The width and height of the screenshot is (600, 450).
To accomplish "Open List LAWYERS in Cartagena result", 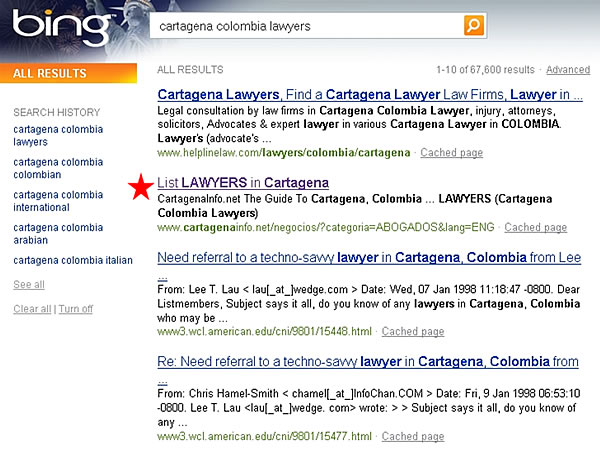I will [243, 182].
